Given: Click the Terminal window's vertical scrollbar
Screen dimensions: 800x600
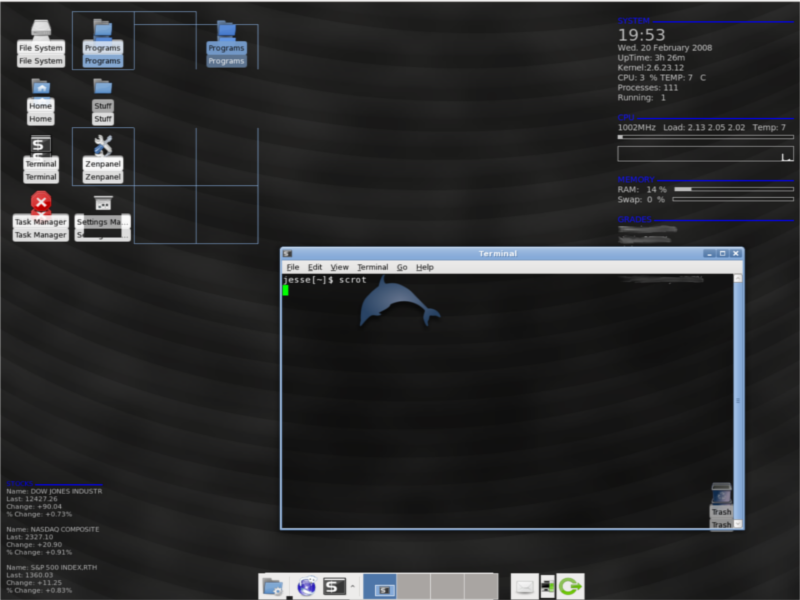Looking at the screenshot, I should coord(738,400).
